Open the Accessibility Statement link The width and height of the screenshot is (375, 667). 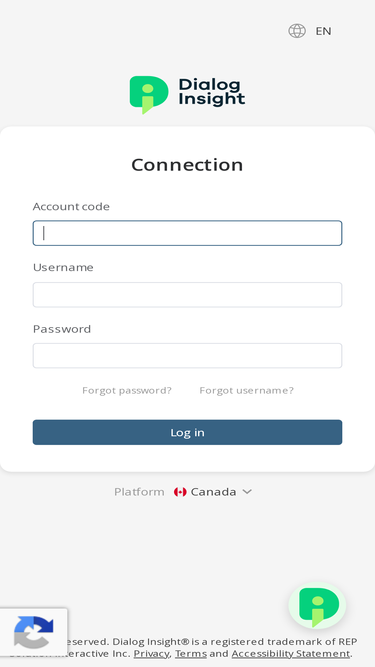[291, 653]
